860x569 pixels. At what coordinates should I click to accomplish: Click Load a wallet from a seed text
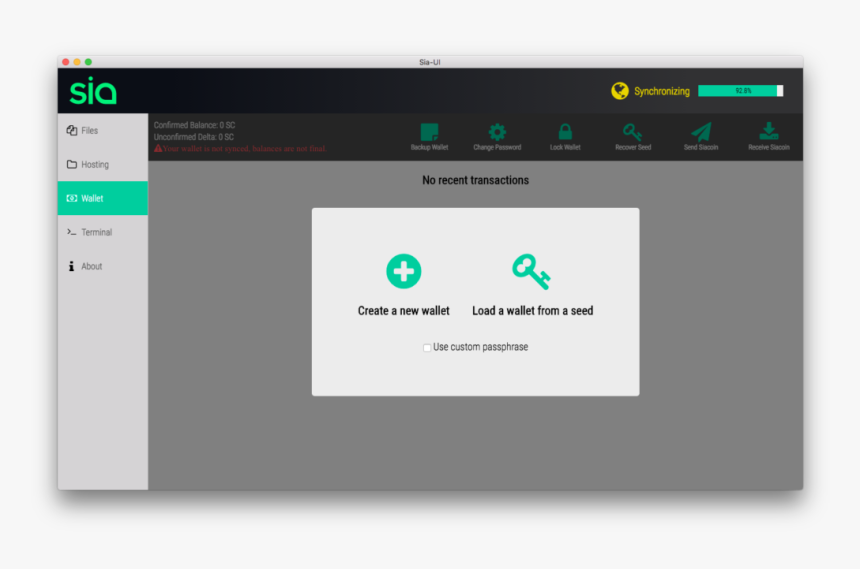click(533, 311)
